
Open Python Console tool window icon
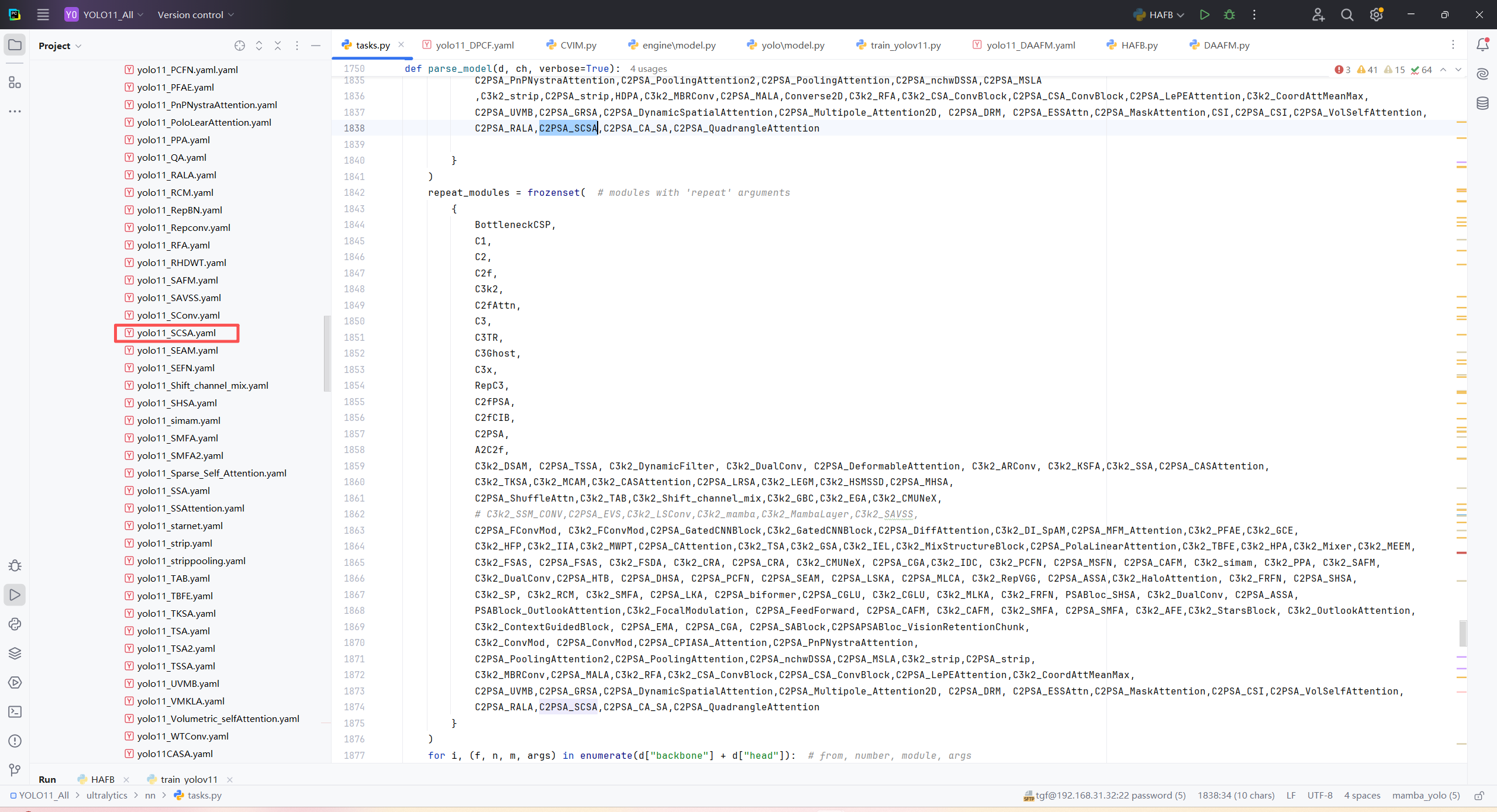pyautogui.click(x=15, y=624)
